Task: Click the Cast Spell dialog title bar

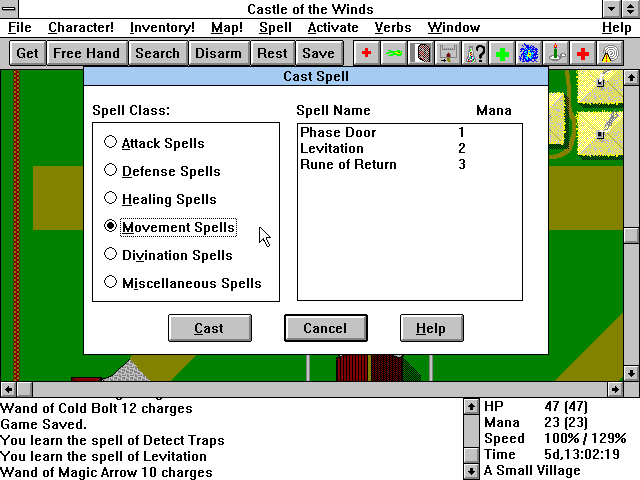Action: click(316, 76)
